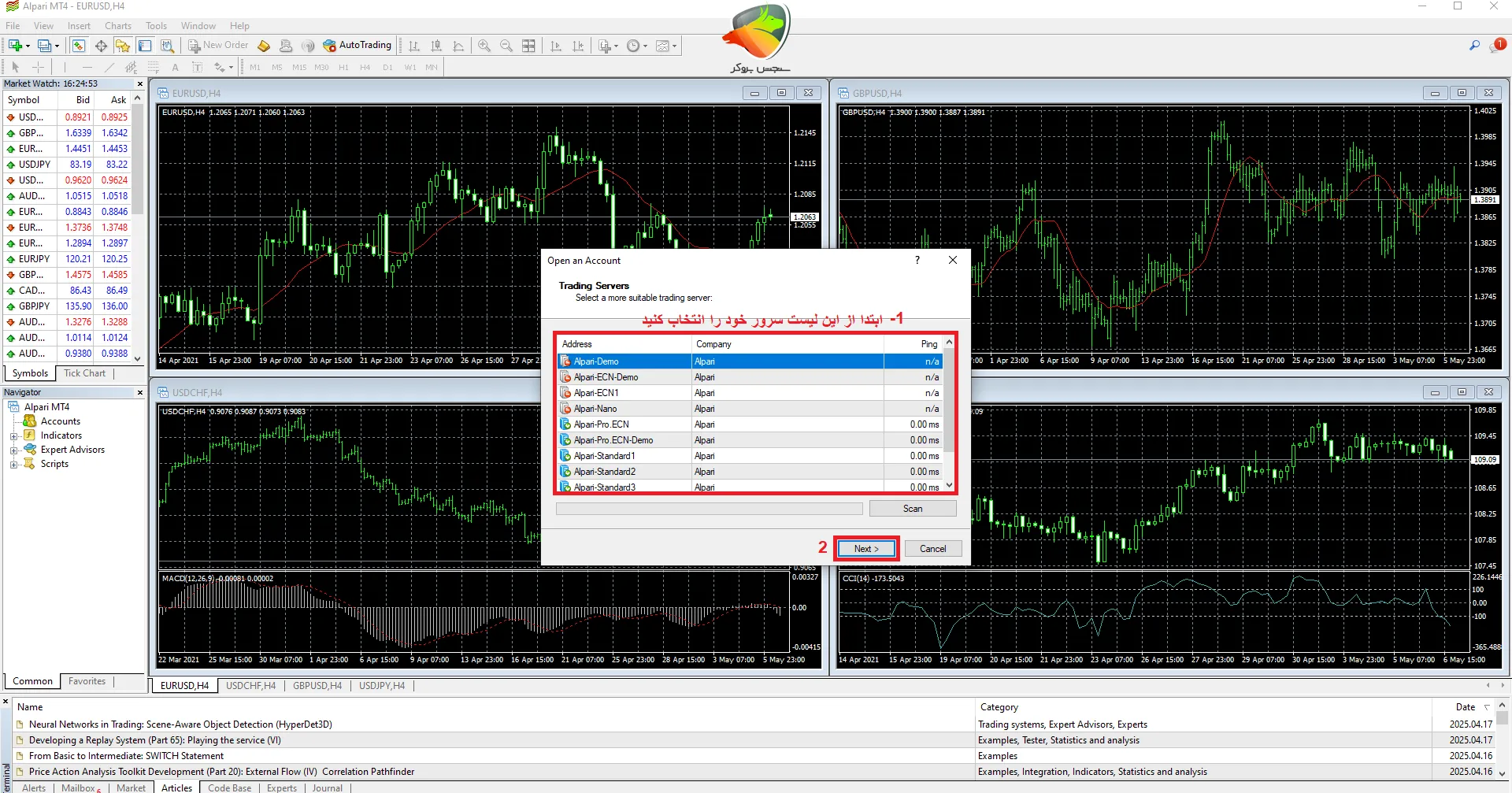This screenshot has width=1512, height=793.
Task: Select the Text drawing tool
Action: [x=176, y=67]
